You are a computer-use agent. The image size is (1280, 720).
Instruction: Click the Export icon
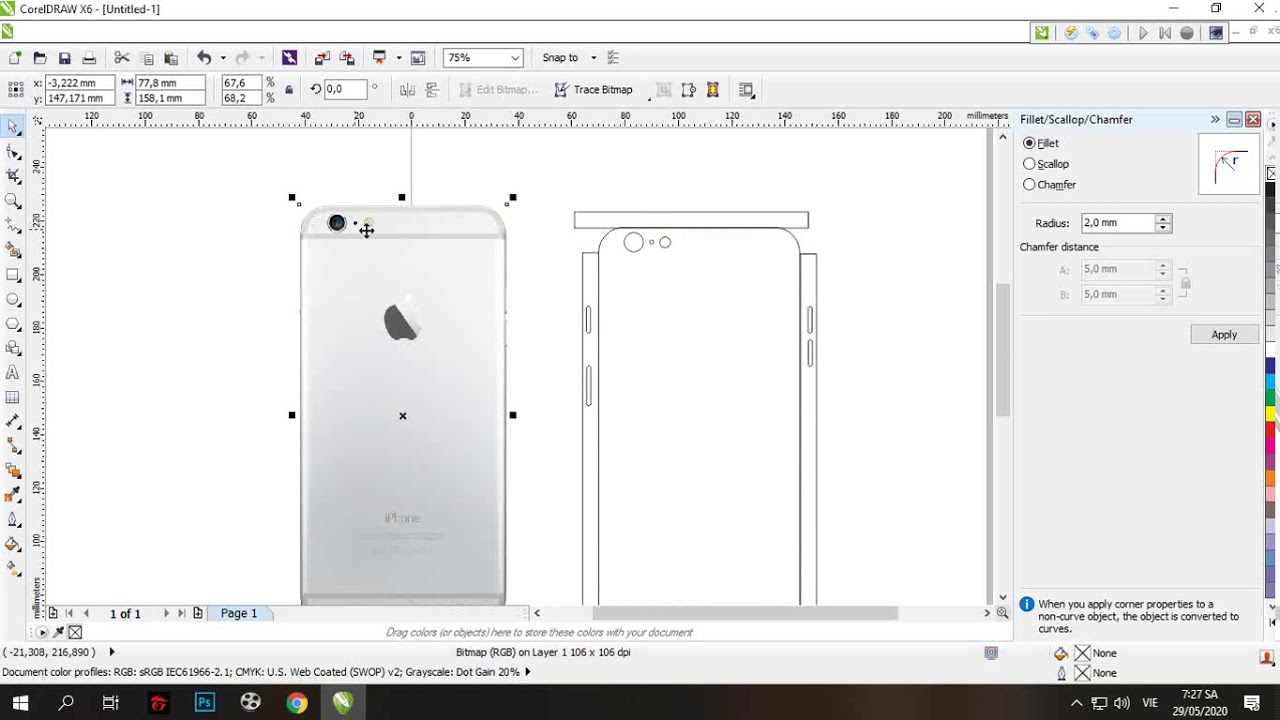[346, 58]
